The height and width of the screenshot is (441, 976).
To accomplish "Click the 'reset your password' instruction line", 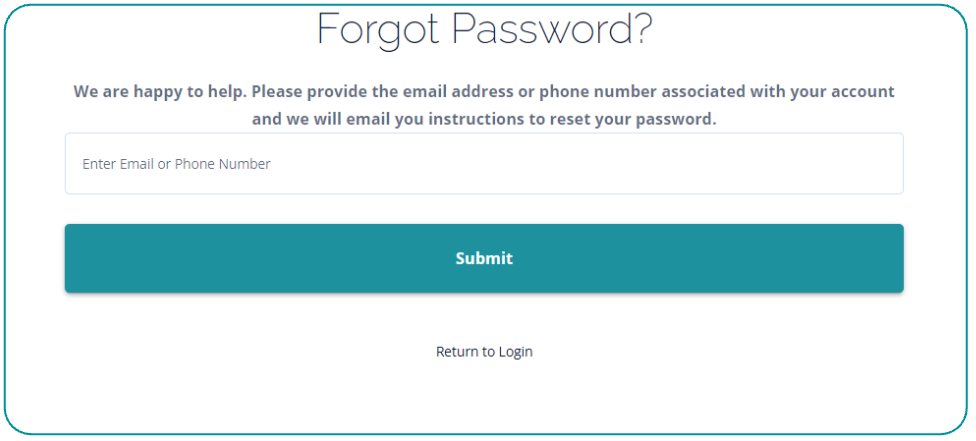I will (x=484, y=119).
